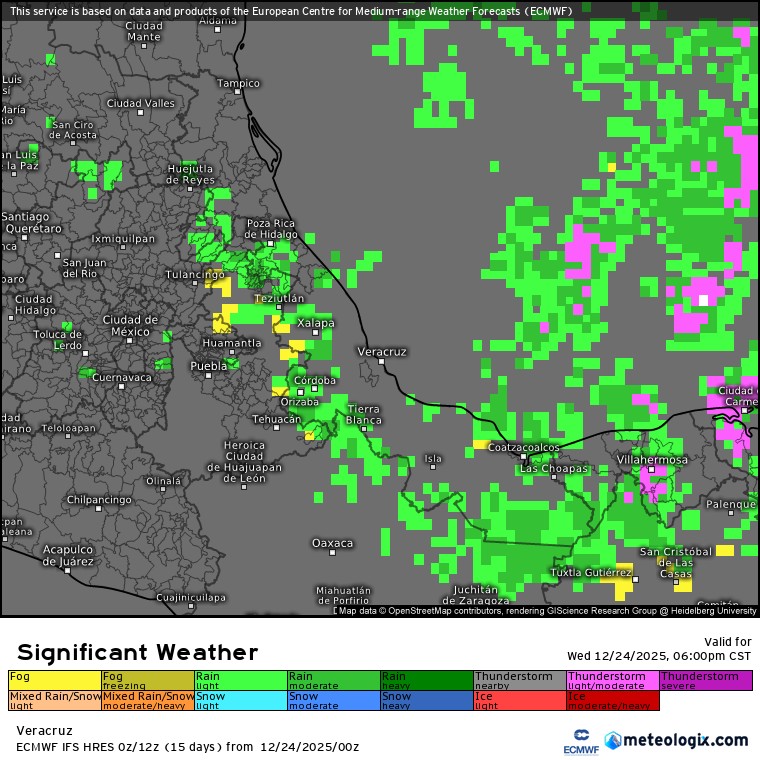The width and height of the screenshot is (760, 760).
Task: Select the Snow moderate legend swatch
Action: (333, 700)
